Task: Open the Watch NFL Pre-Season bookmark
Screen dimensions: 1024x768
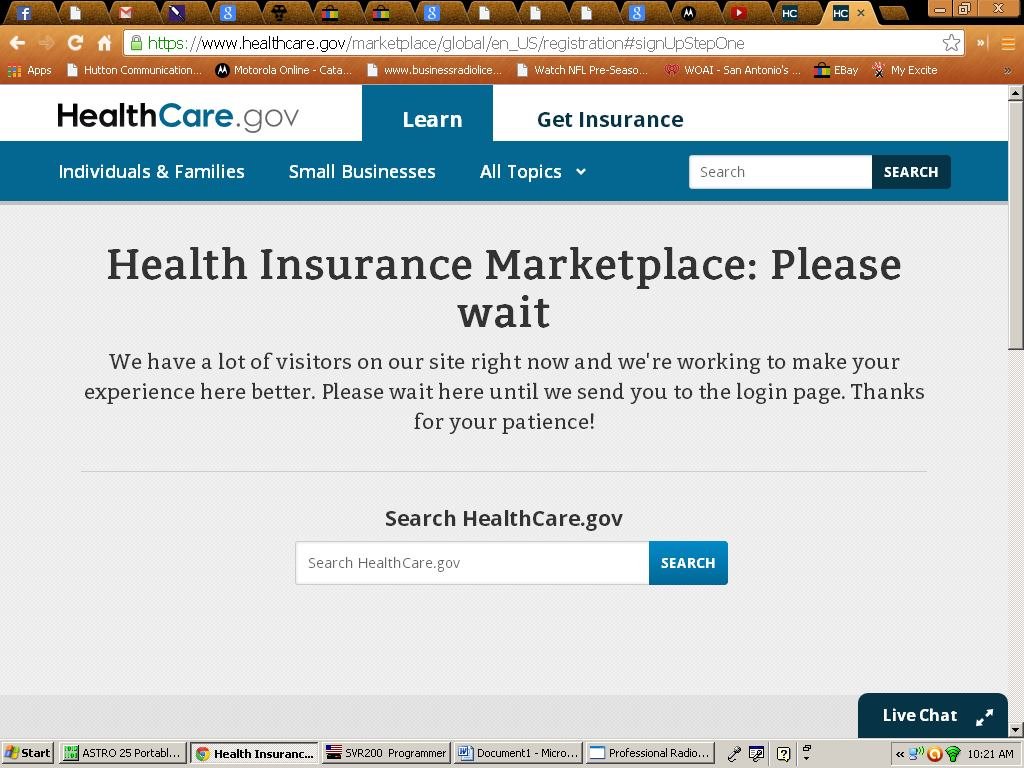Action: (583, 70)
